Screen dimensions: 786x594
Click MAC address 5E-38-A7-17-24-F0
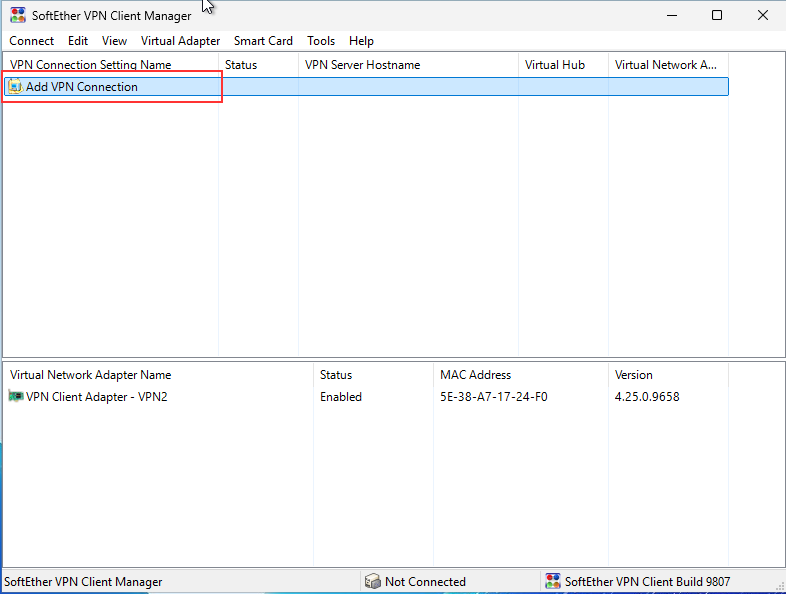494,397
